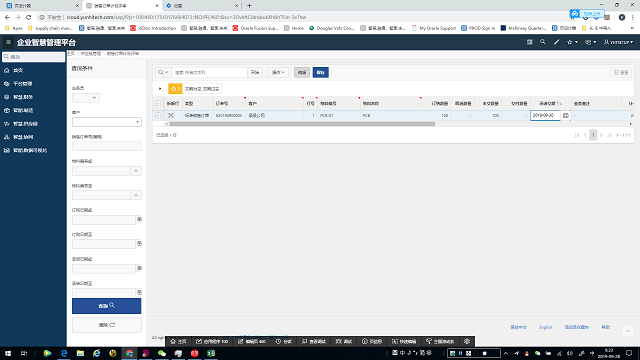
Task: Click the blue query search button
Action: click(107, 306)
